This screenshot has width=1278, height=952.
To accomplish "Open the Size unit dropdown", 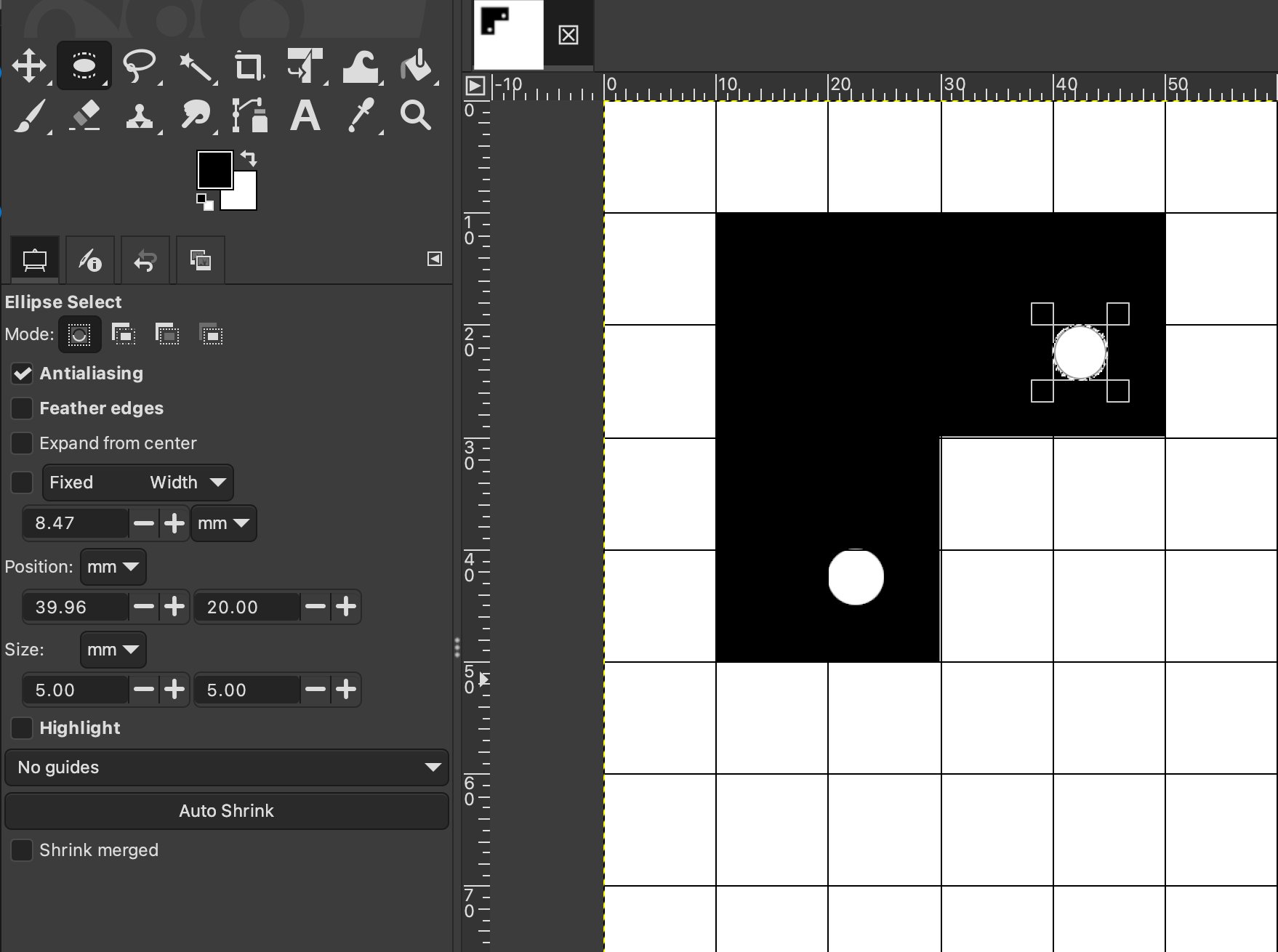I will coord(113,650).
